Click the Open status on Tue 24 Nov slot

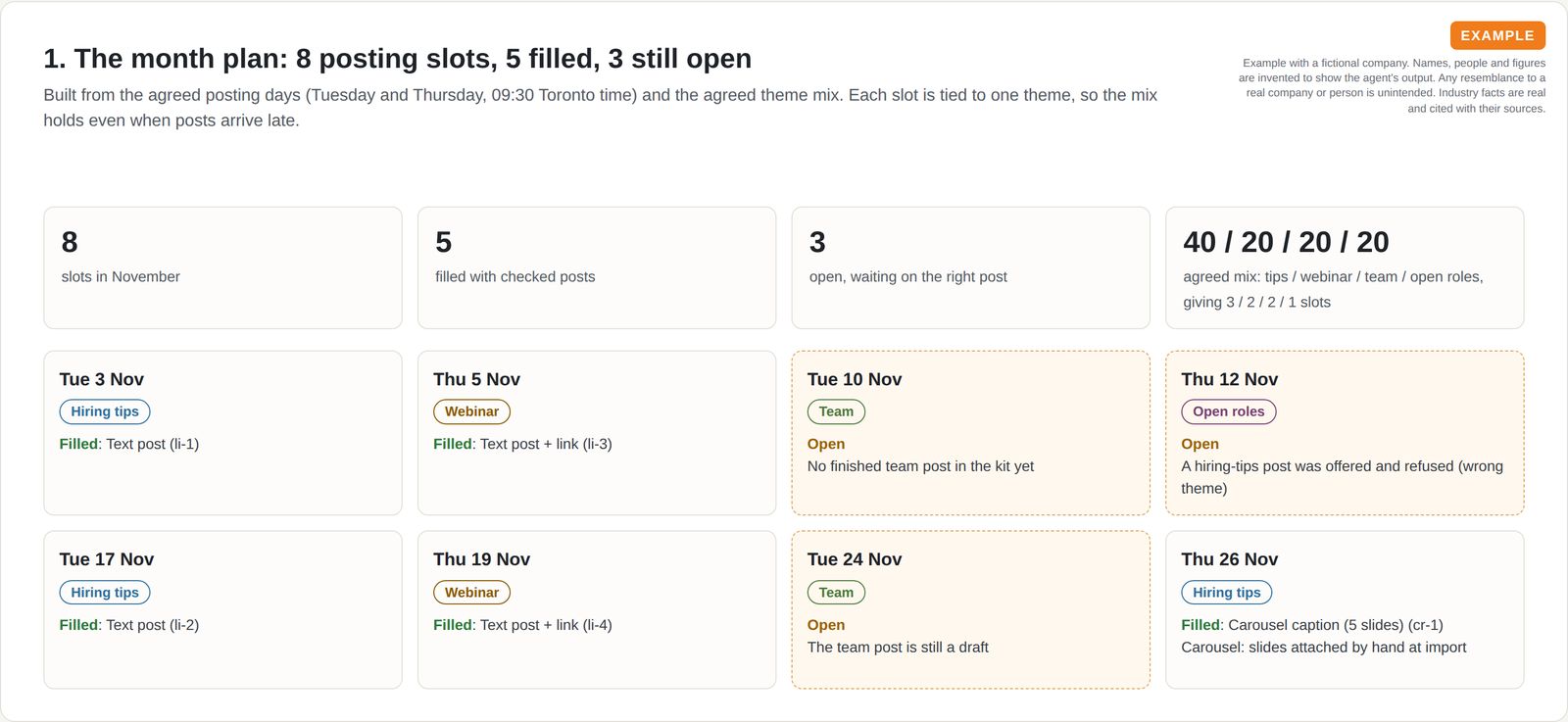pyautogui.click(x=826, y=625)
